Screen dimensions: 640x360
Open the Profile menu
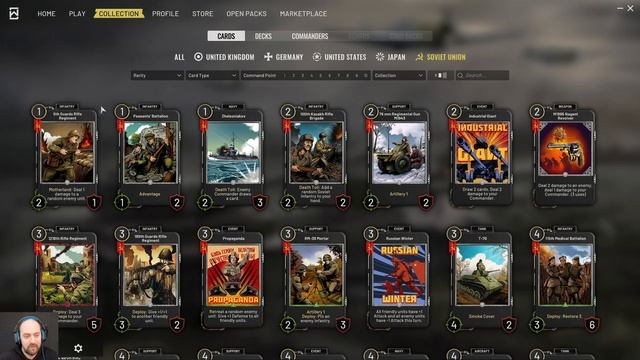[165, 13]
